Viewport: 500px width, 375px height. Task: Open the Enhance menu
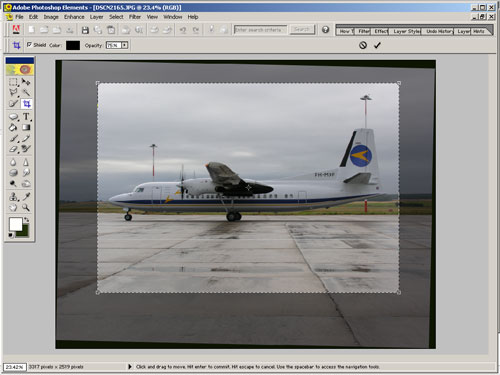[74, 17]
